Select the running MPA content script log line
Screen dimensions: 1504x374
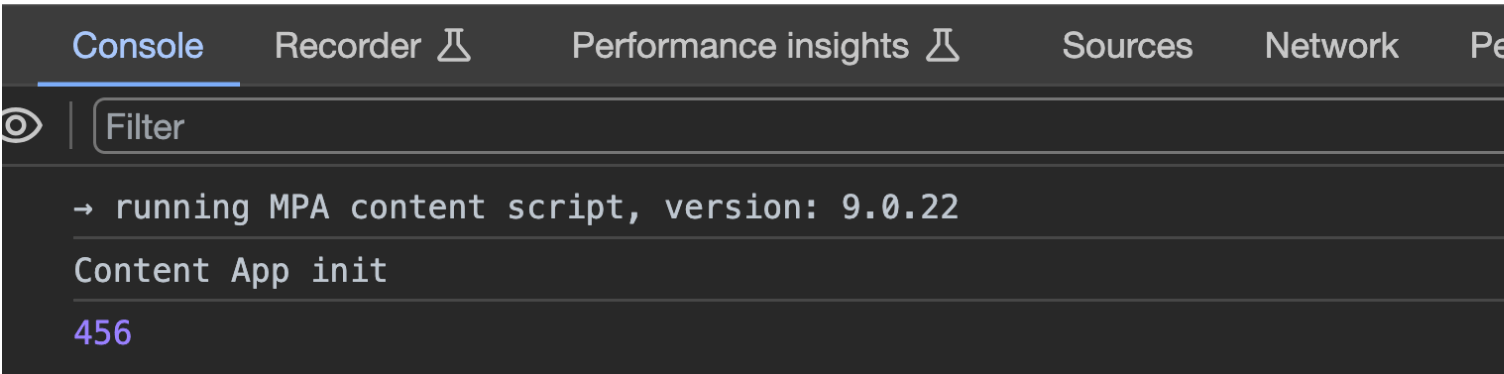pyautogui.click(x=789, y=208)
